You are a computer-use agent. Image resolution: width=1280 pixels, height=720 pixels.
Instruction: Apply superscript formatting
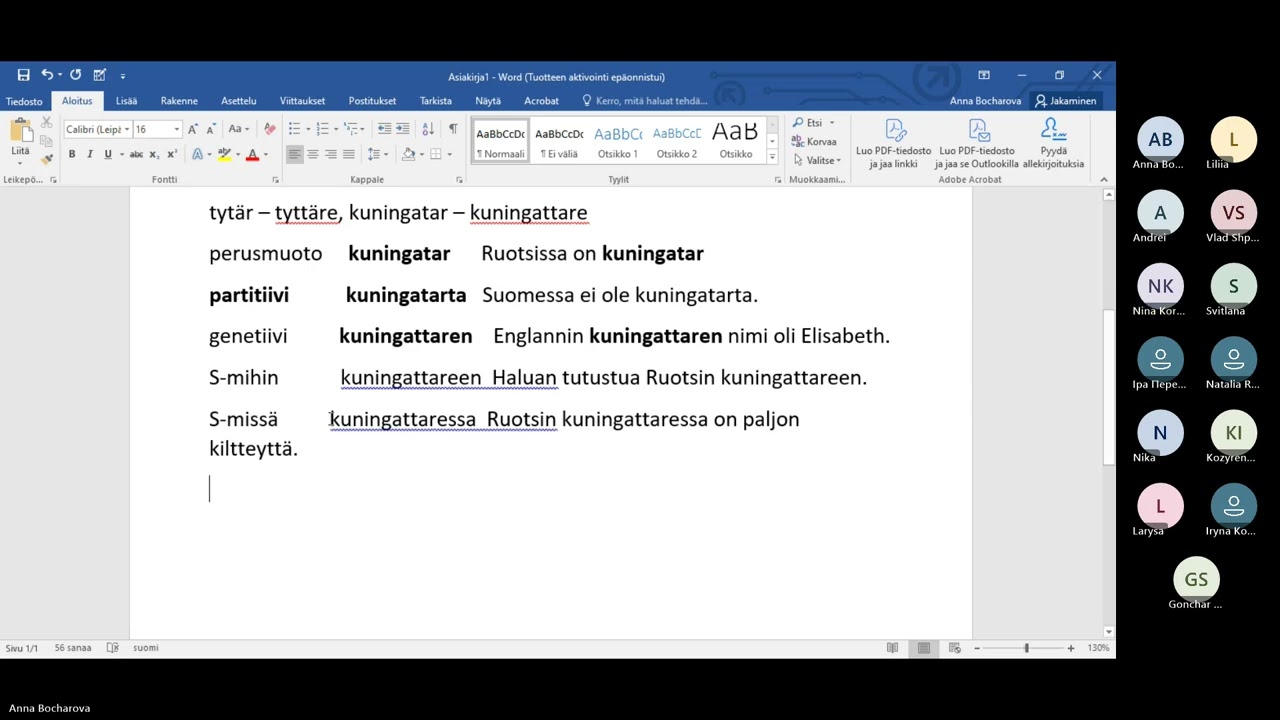pos(172,154)
